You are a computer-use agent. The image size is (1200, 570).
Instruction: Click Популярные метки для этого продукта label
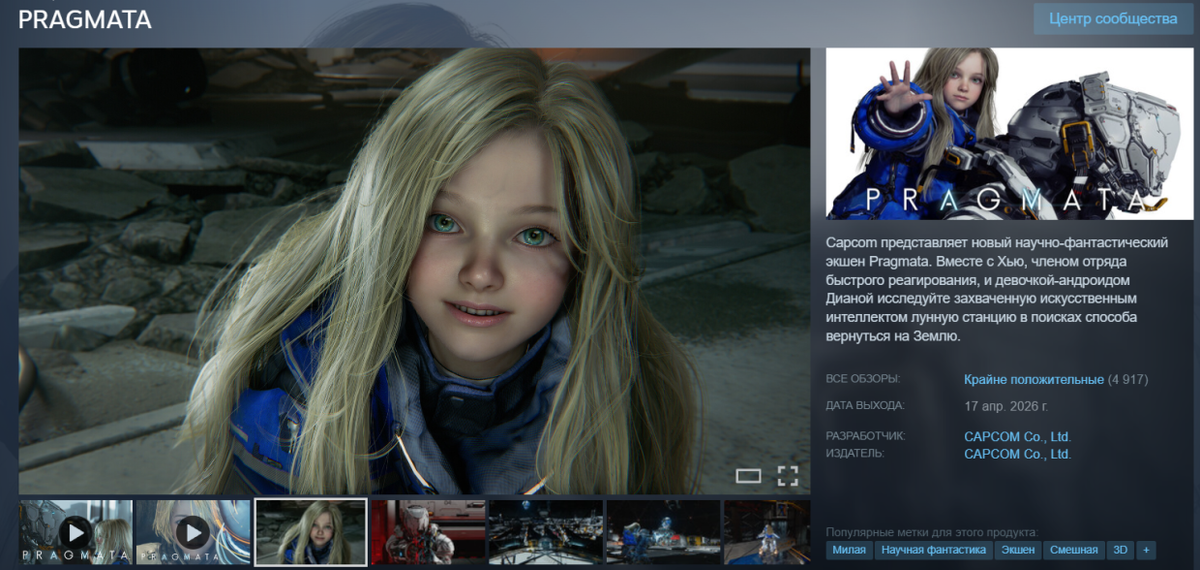click(x=932, y=532)
